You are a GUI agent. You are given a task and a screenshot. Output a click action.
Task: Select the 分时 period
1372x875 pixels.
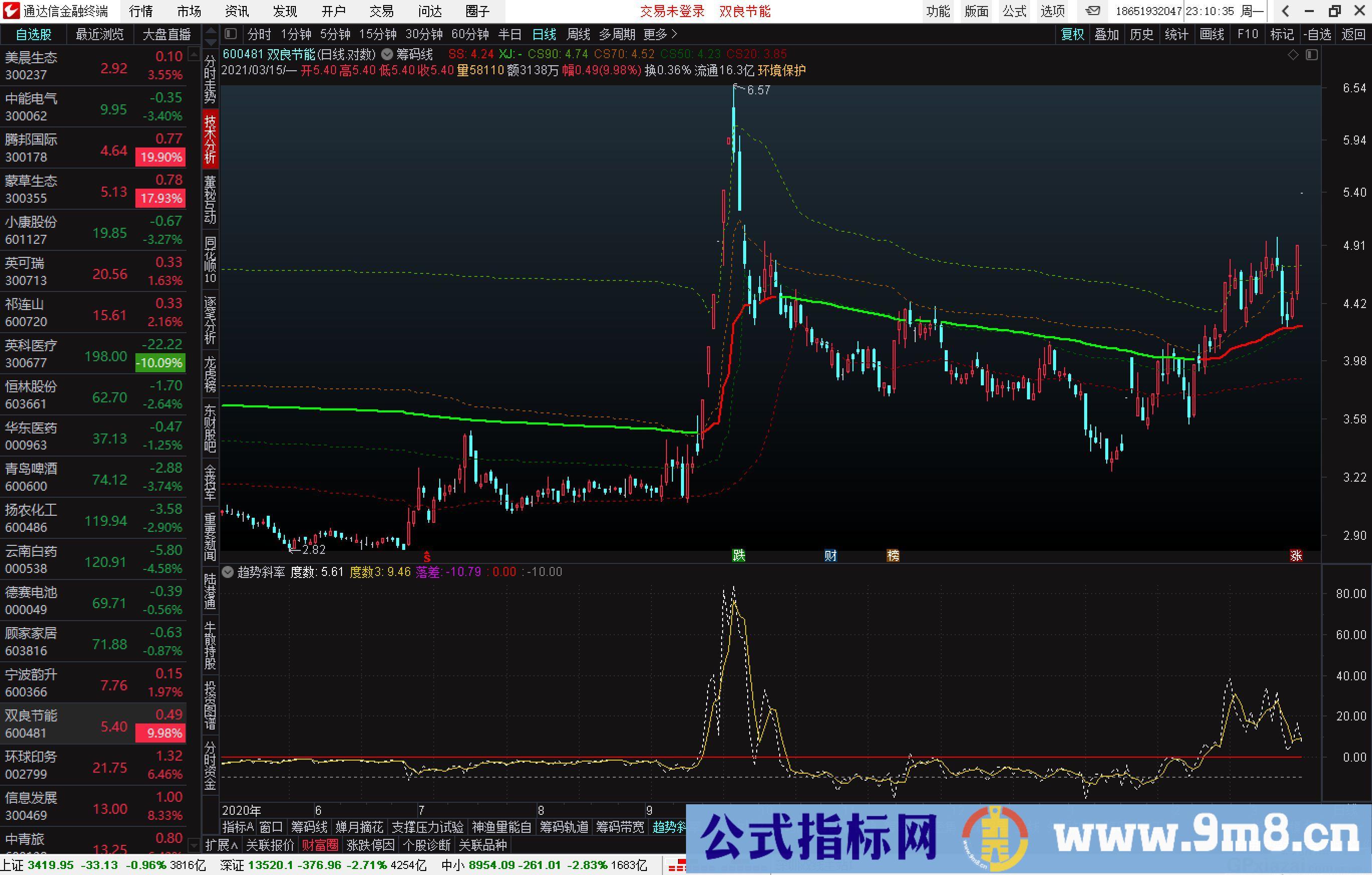point(259,34)
